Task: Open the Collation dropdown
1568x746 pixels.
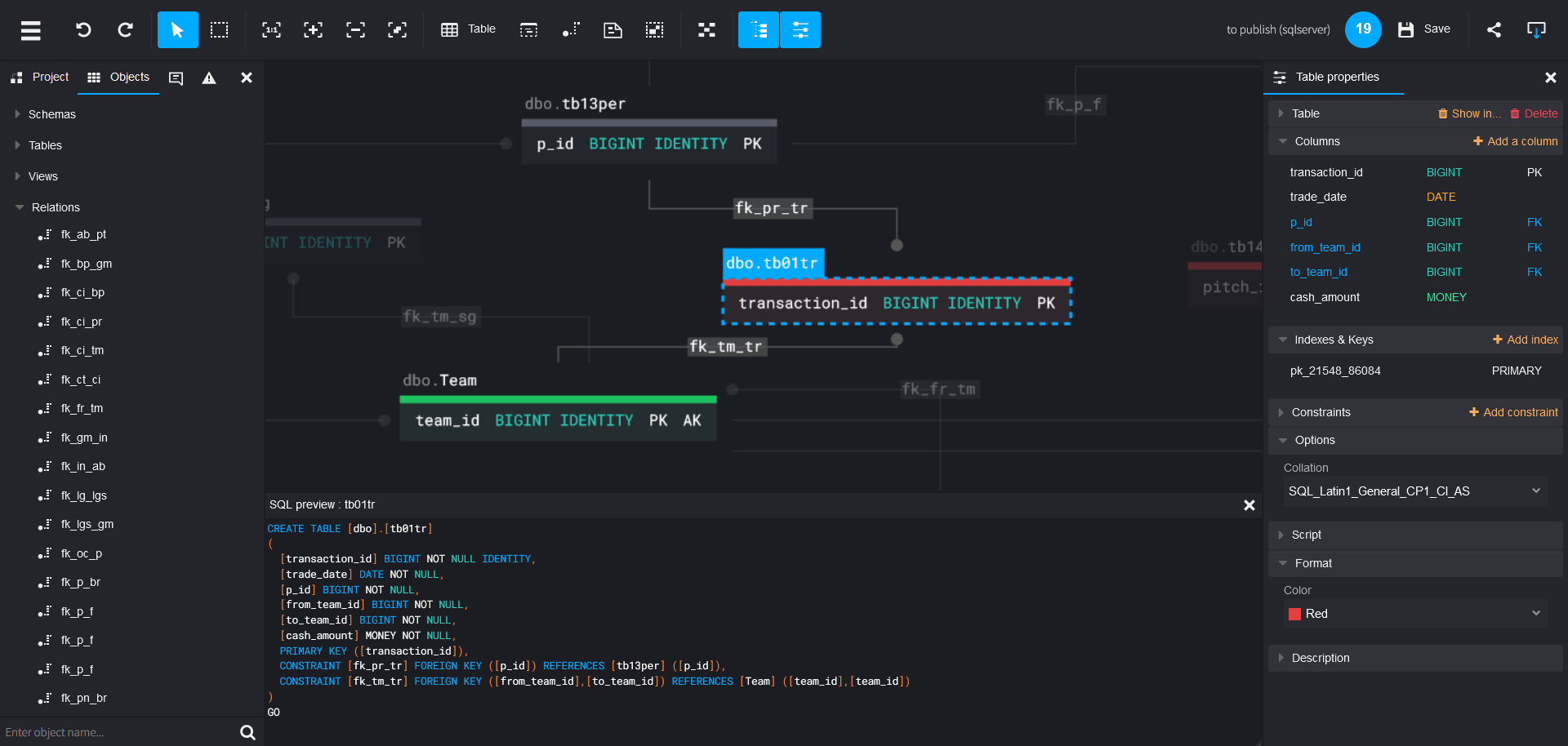Action: [1414, 491]
